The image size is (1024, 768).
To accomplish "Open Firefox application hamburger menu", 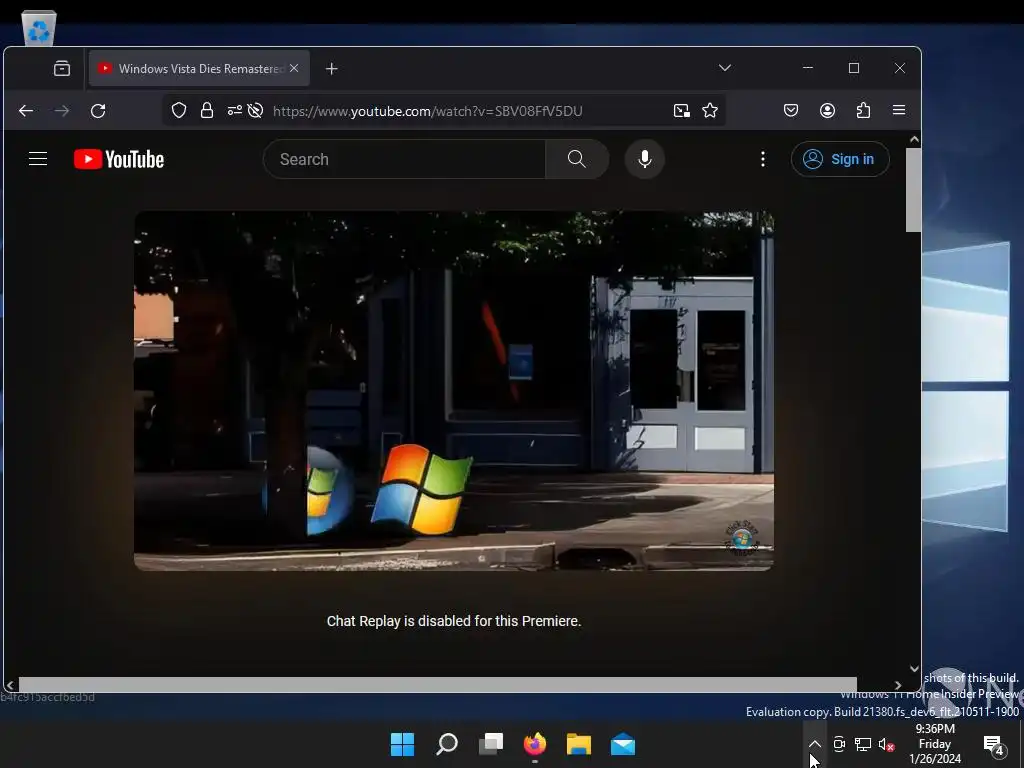I will coord(899,110).
